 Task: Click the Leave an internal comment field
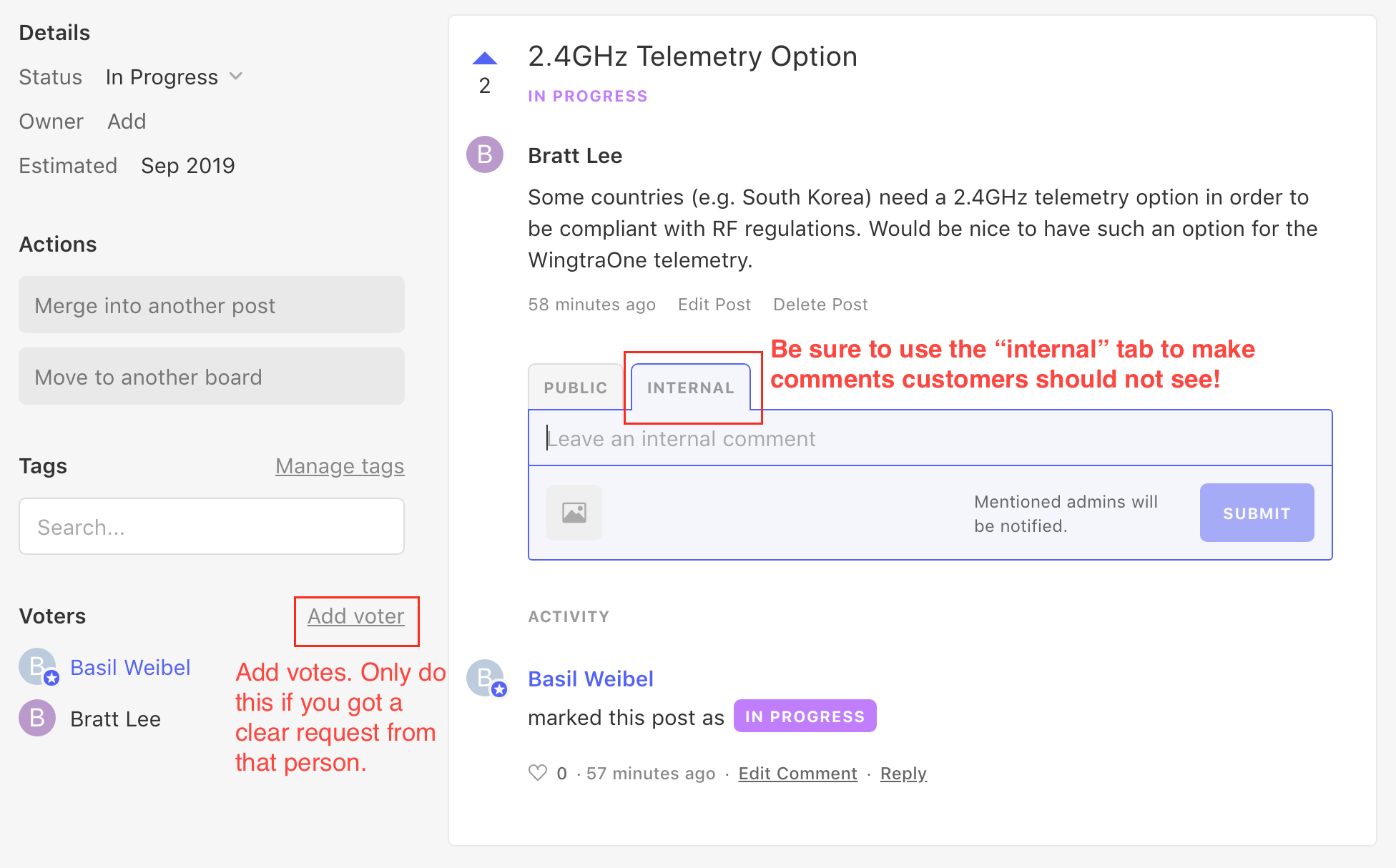coord(930,438)
